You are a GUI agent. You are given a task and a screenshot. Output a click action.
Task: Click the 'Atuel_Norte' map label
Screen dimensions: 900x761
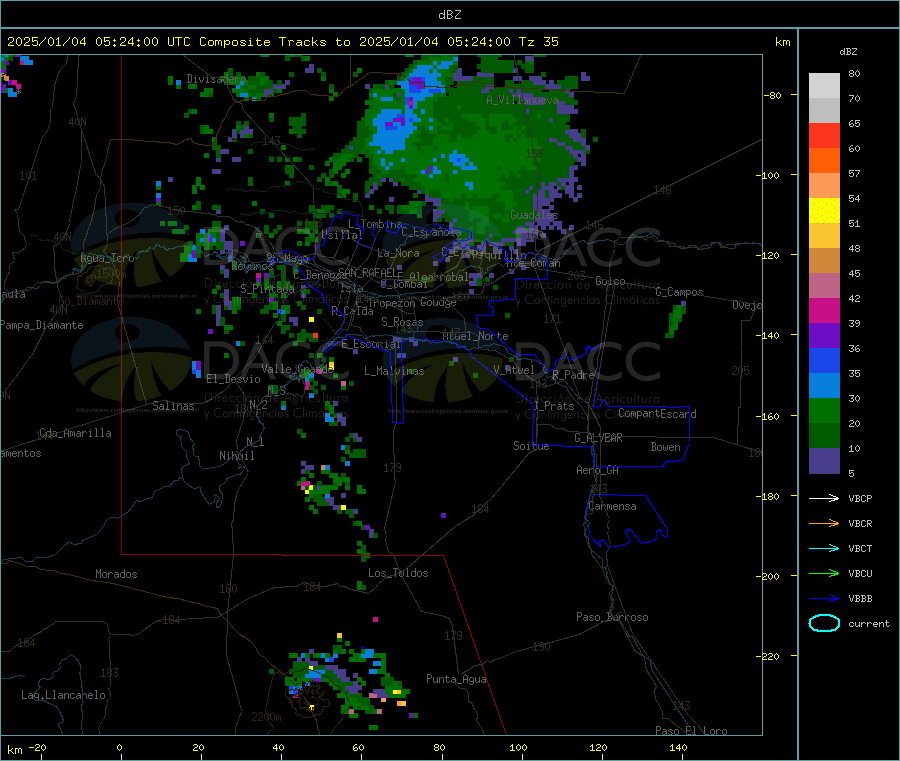[x=475, y=336]
